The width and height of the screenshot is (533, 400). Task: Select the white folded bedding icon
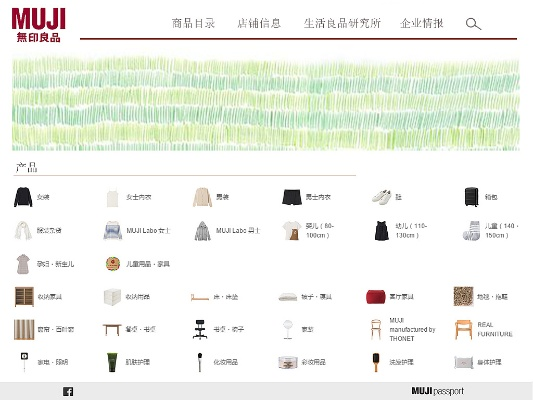coord(288,297)
